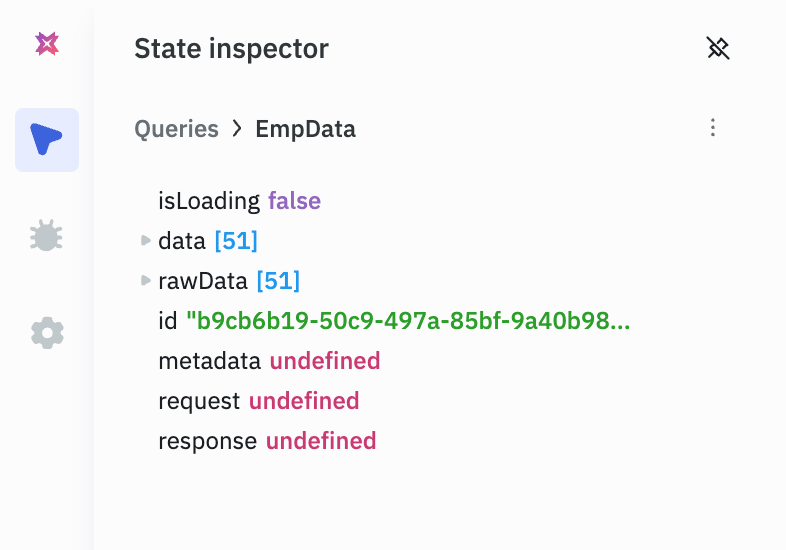
Task: Expand the data array triangle
Action: (x=146, y=240)
